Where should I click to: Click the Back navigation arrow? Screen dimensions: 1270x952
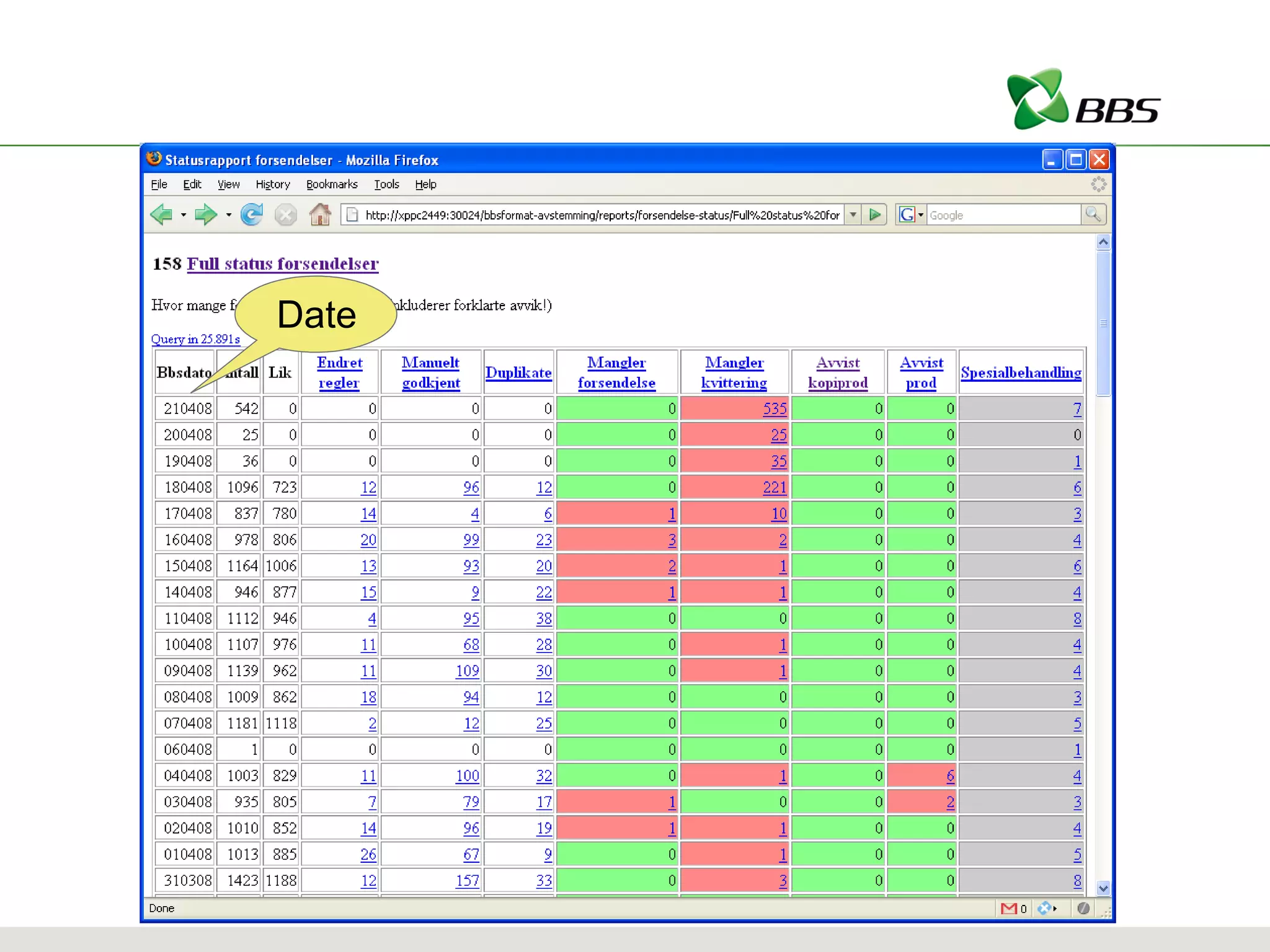coord(162,215)
